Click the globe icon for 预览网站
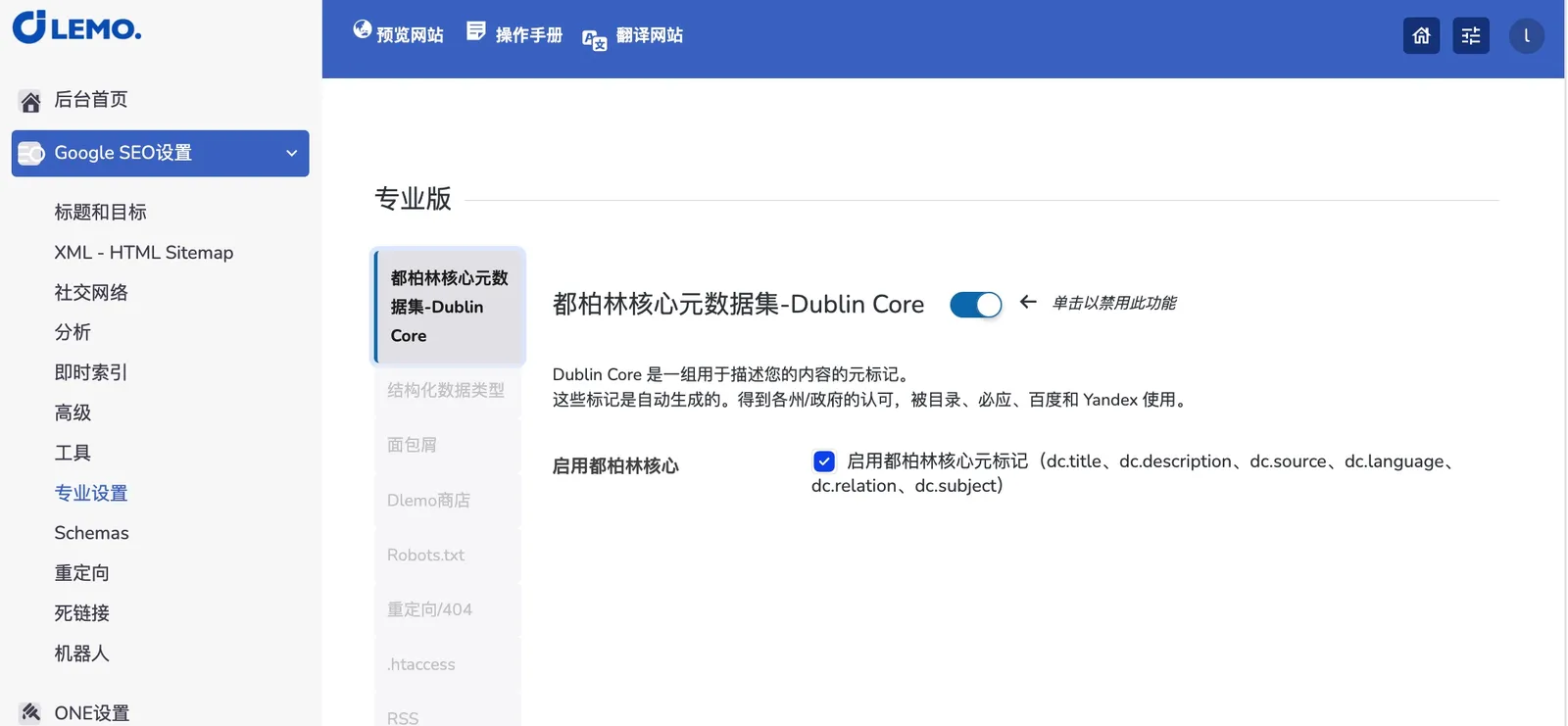This screenshot has height=726, width=1568. (x=363, y=30)
